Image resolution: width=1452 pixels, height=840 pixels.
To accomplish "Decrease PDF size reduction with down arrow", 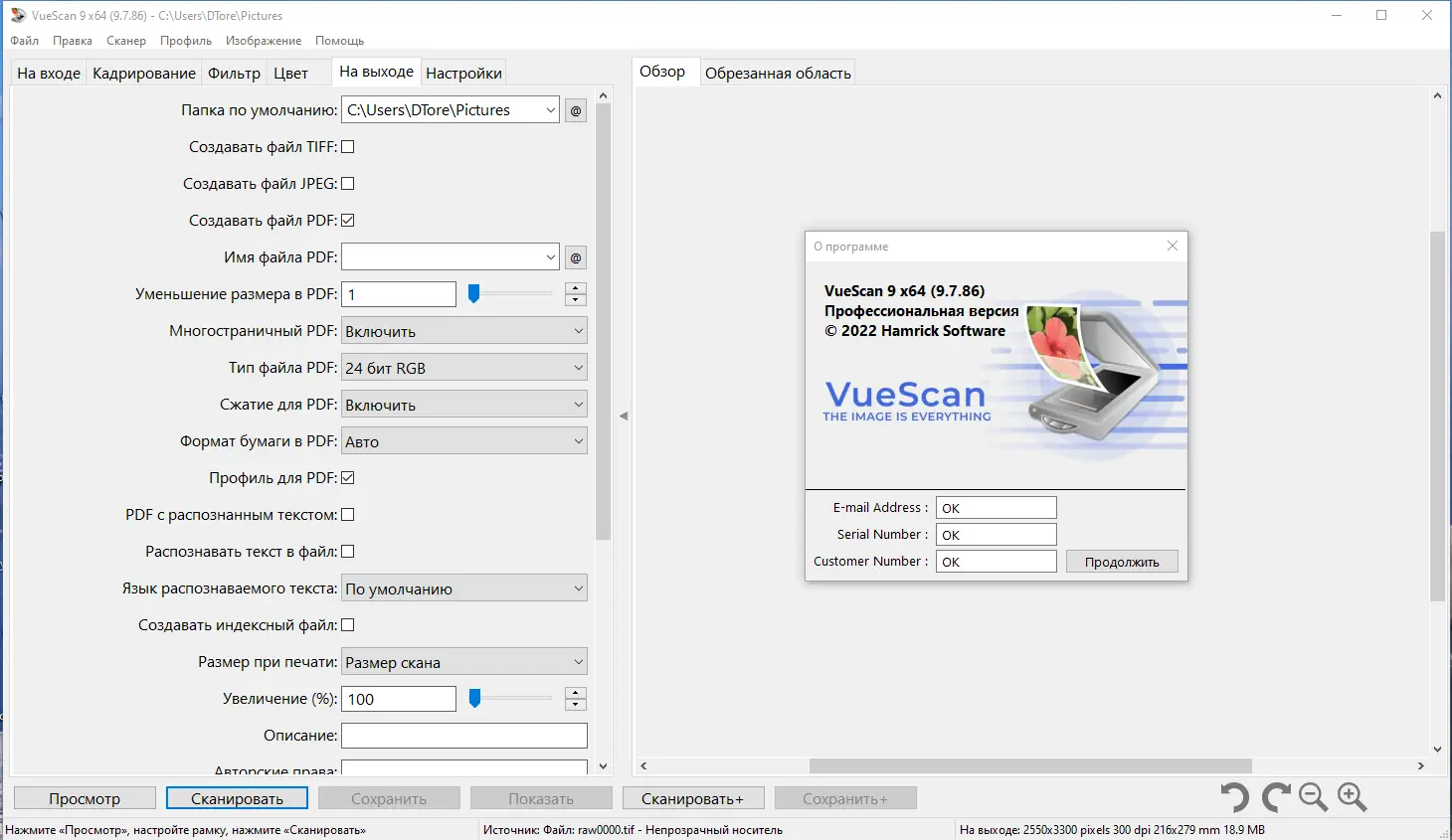I will pyautogui.click(x=576, y=300).
